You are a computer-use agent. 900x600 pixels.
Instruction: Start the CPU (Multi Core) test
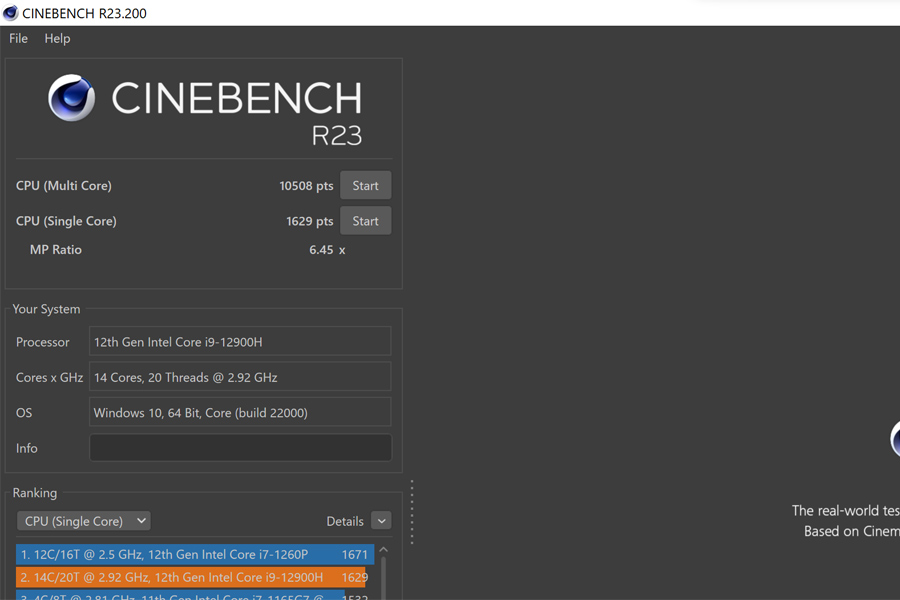coord(366,185)
